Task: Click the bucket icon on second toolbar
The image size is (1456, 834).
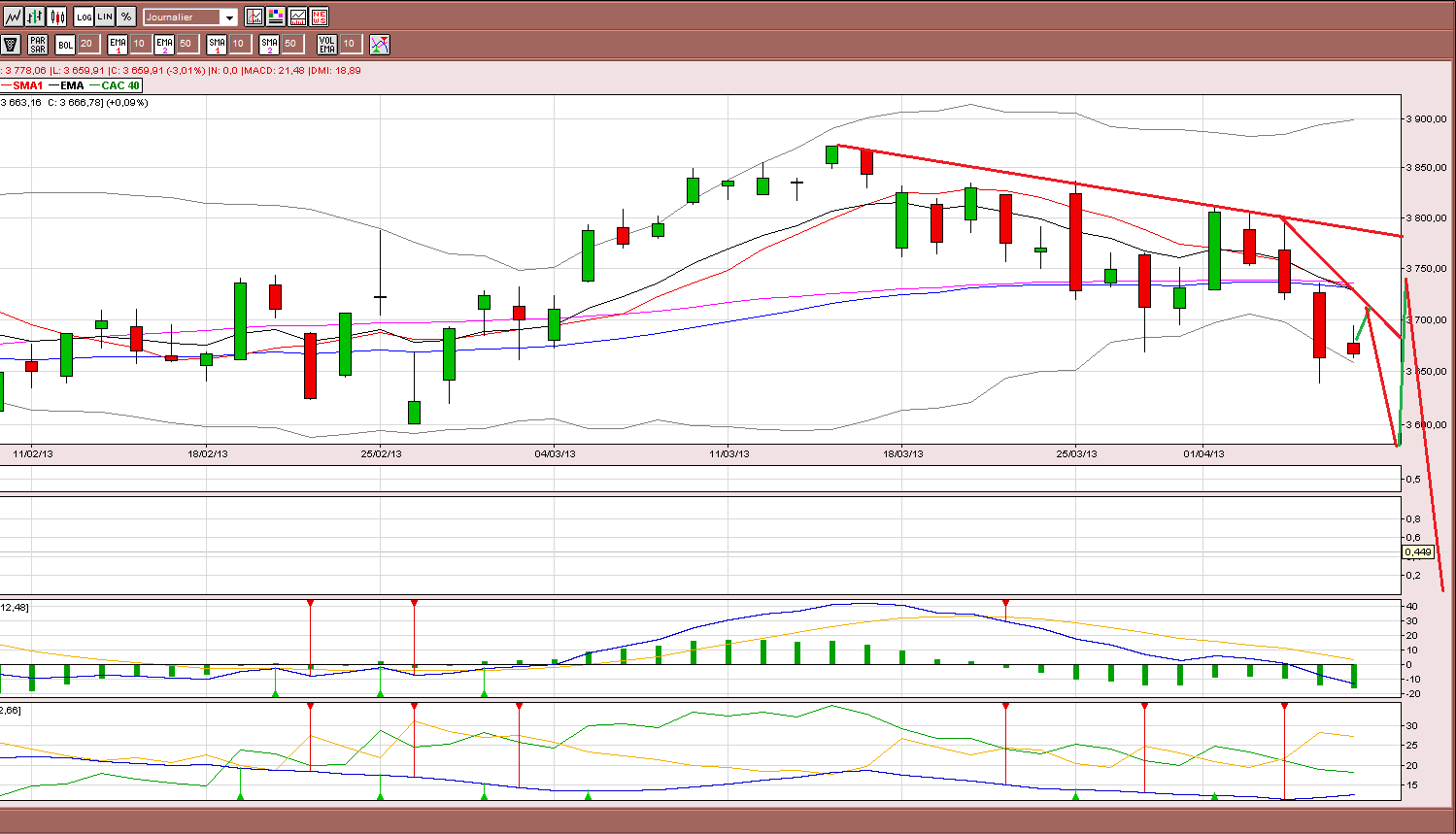Action: (11, 44)
